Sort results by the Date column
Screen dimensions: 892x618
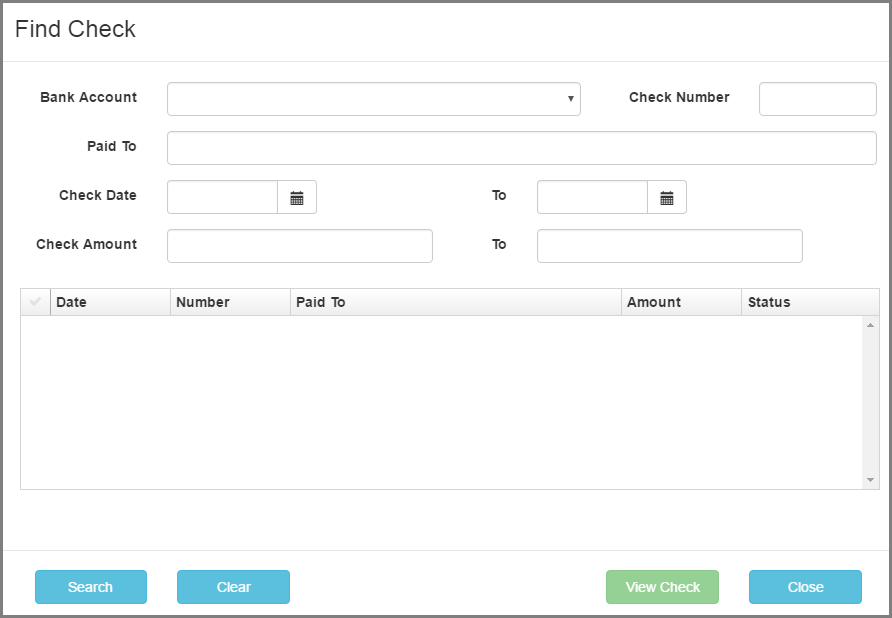click(x=110, y=302)
